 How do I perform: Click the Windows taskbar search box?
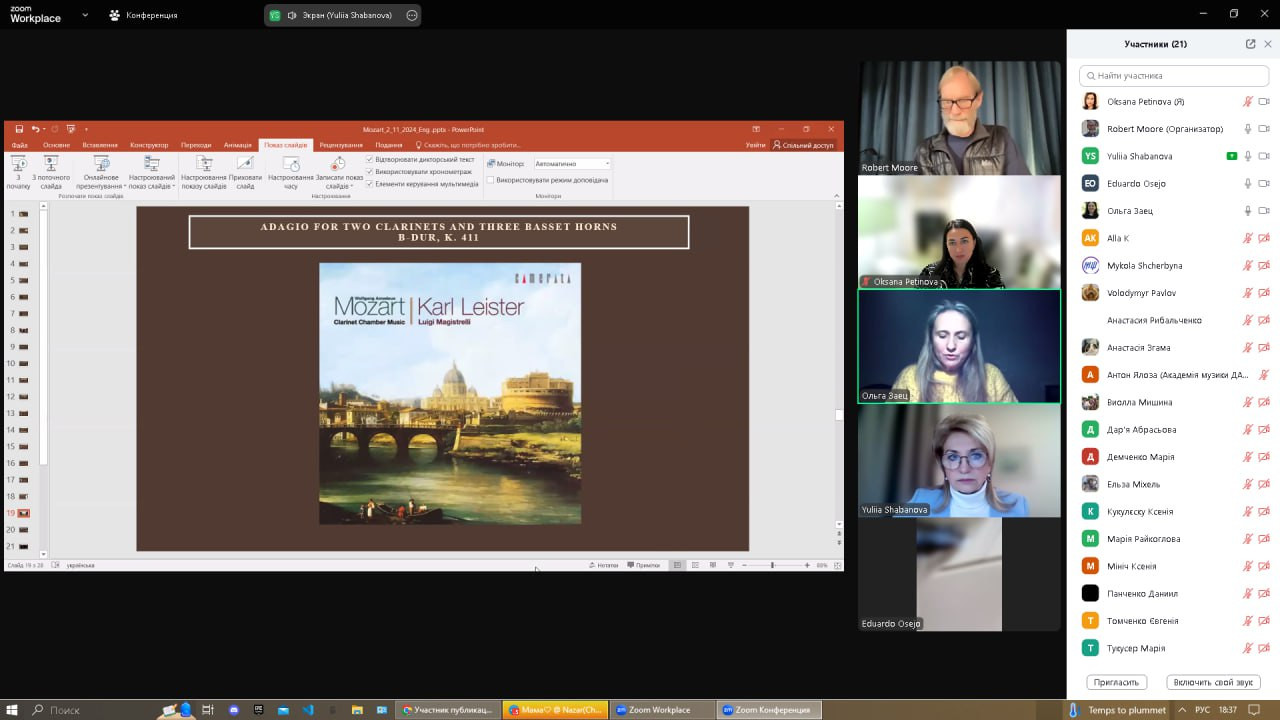(x=90, y=710)
